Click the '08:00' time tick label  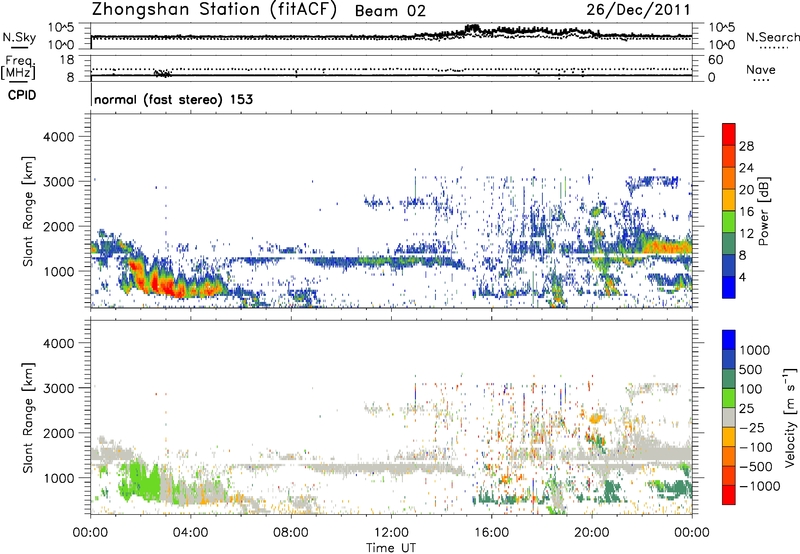[291, 533]
